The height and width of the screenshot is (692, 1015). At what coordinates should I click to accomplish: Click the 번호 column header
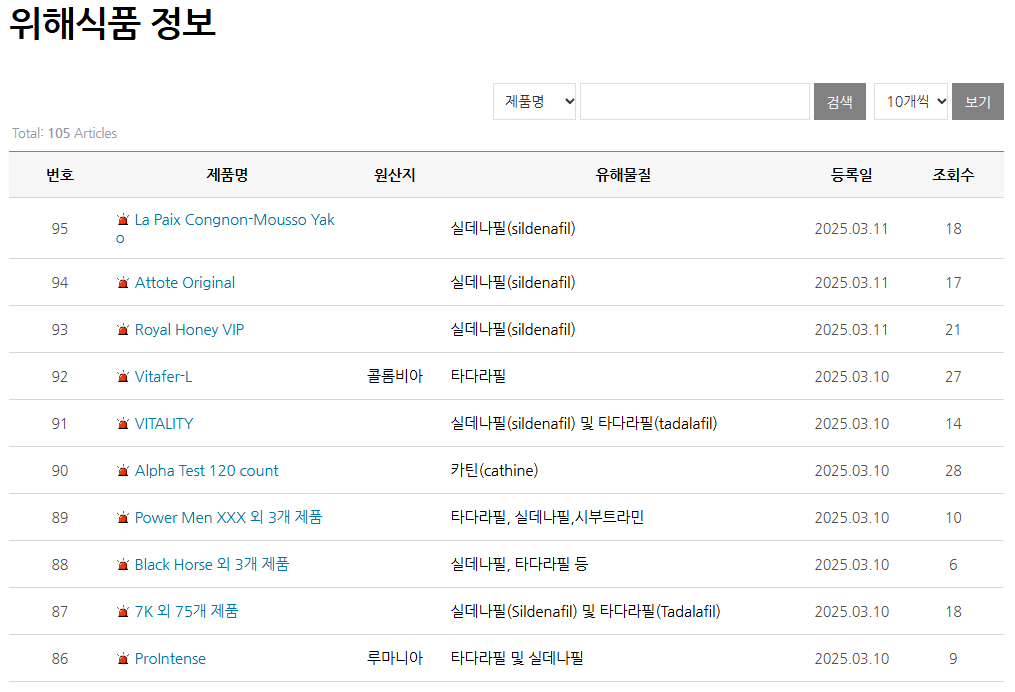pyautogui.click(x=60, y=175)
